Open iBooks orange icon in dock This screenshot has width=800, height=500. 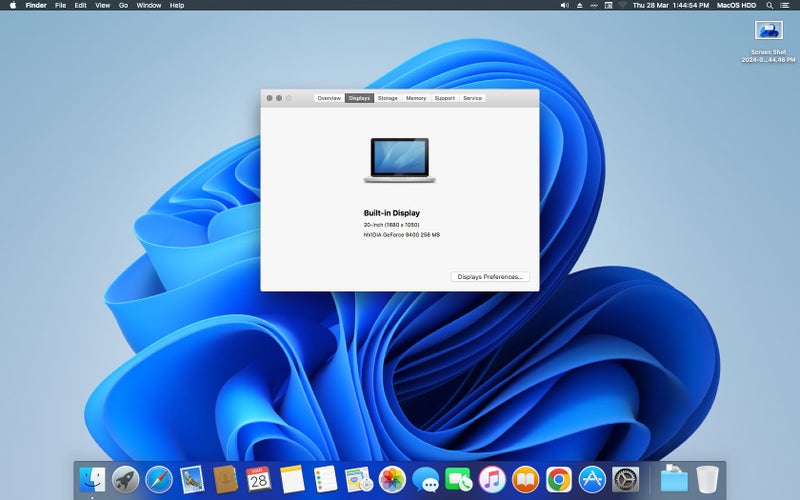(x=525, y=480)
